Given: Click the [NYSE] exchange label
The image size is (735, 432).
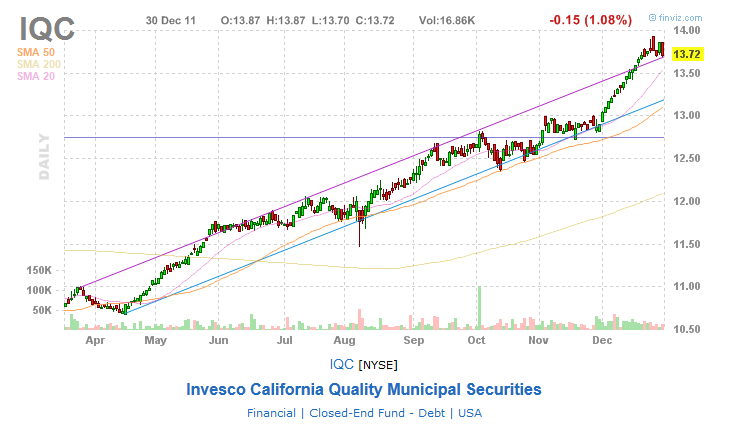Looking at the screenshot, I should point(378,365).
